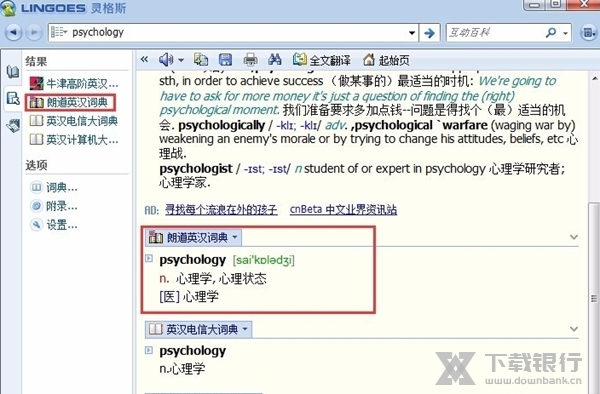Select 英汉计算机大 result entry
The width and height of the screenshot is (600, 394).
click(x=74, y=140)
